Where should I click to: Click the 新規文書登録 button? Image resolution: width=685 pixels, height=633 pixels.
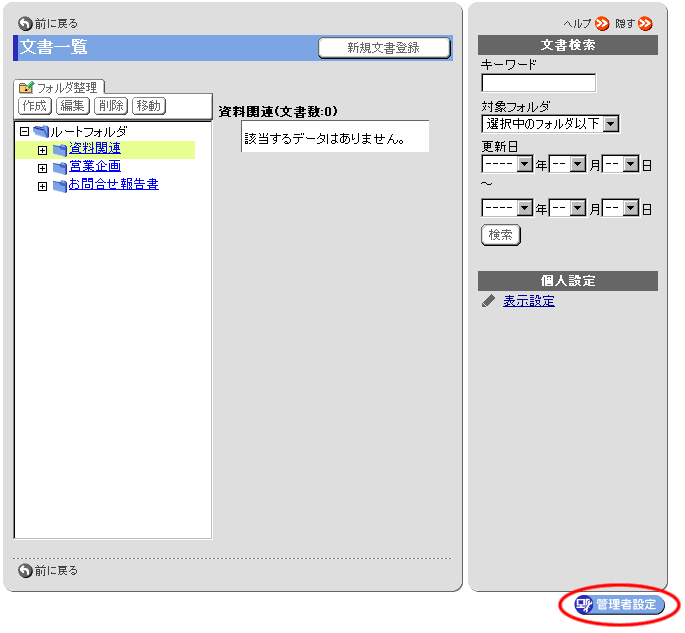tap(384, 48)
